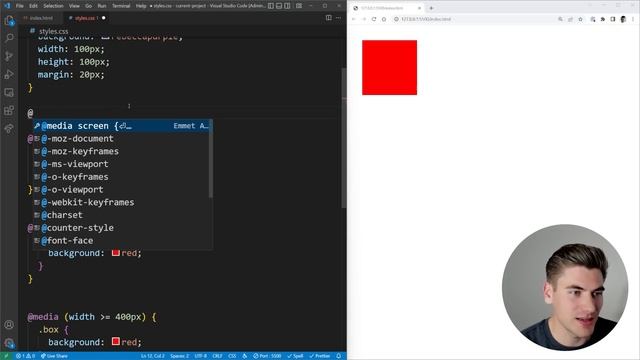Toggle the secondary sidebar layout icon

tap(287, 6)
